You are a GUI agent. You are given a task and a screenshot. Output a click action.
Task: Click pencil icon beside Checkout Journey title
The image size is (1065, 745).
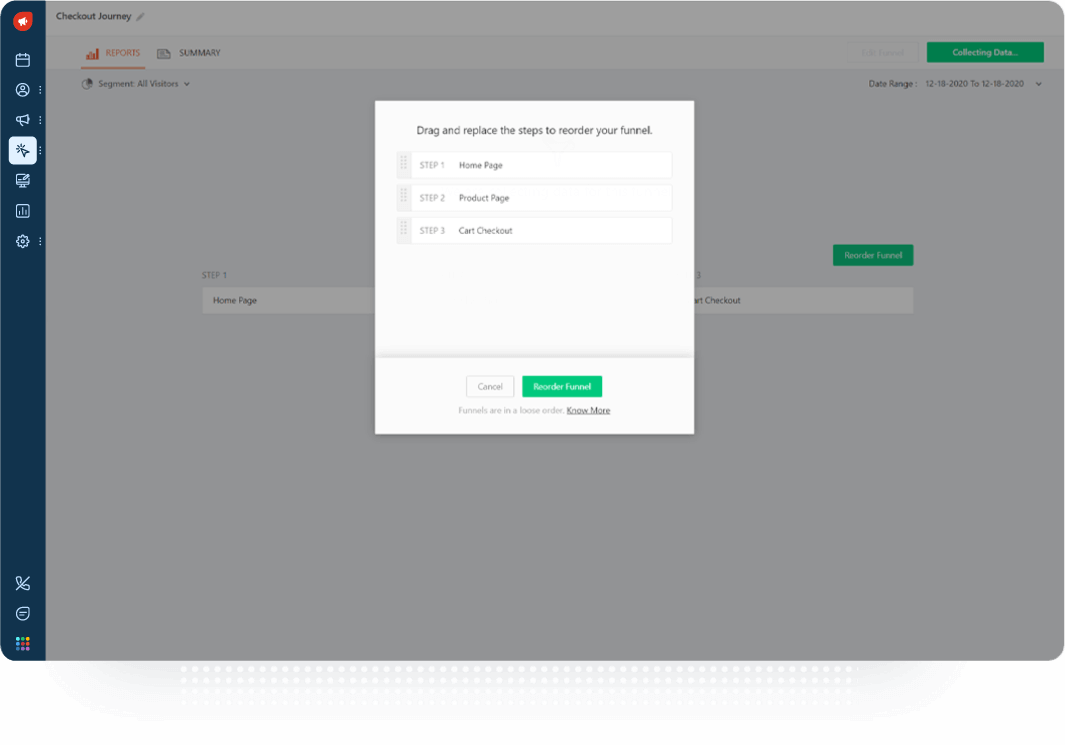[x=140, y=17]
